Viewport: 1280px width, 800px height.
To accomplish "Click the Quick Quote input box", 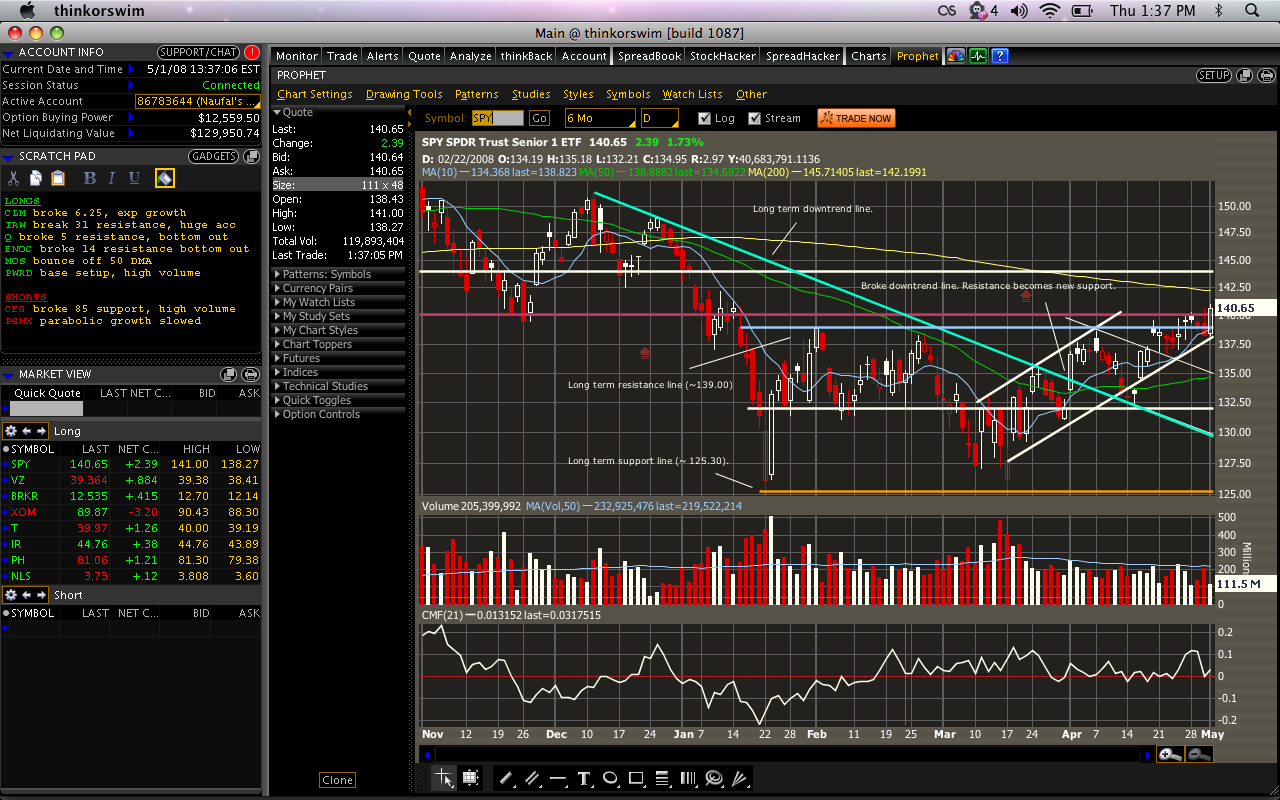I will point(47,408).
